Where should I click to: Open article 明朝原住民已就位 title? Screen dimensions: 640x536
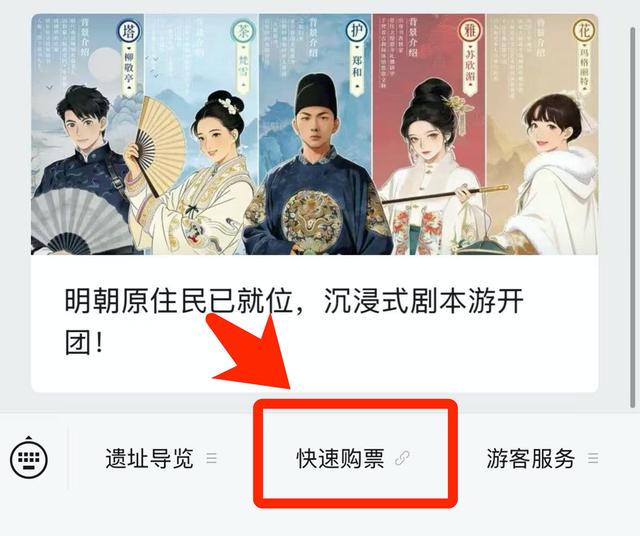294,321
